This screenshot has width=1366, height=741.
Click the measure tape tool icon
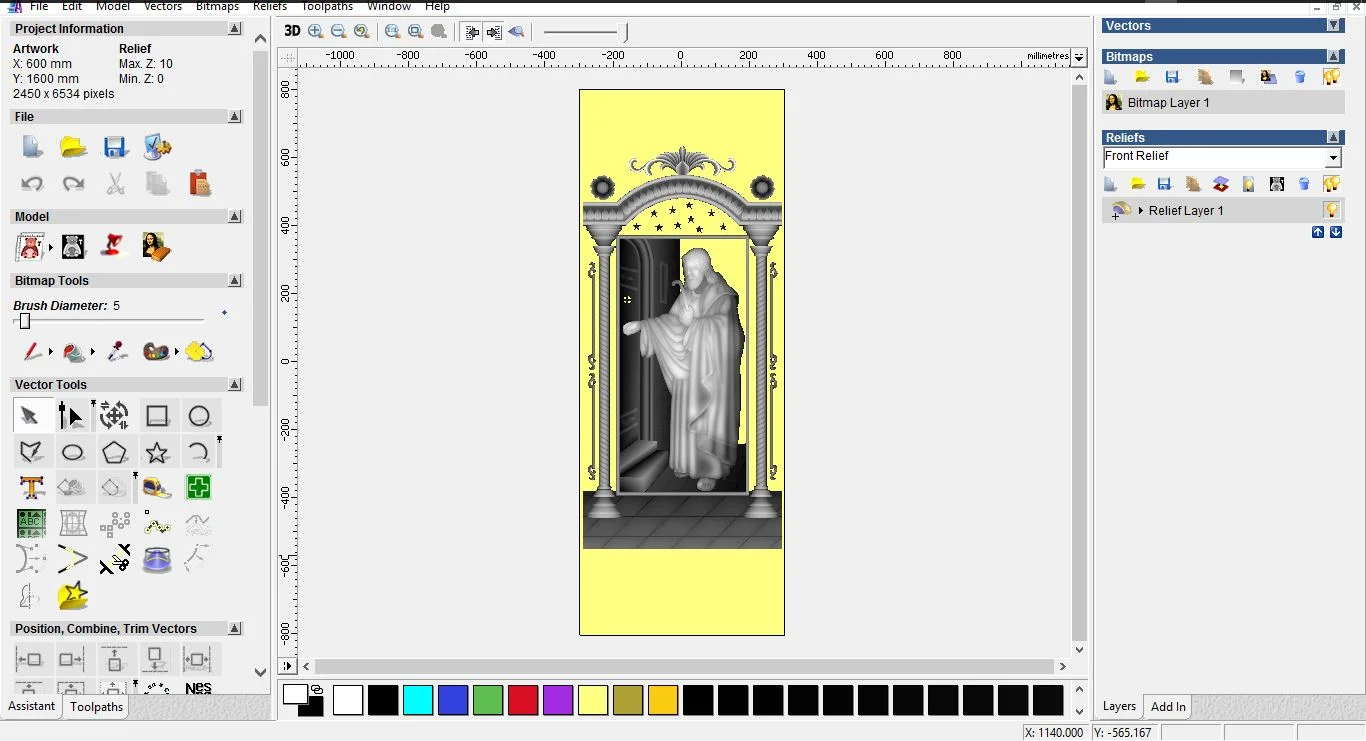pyautogui.click(x=156, y=488)
